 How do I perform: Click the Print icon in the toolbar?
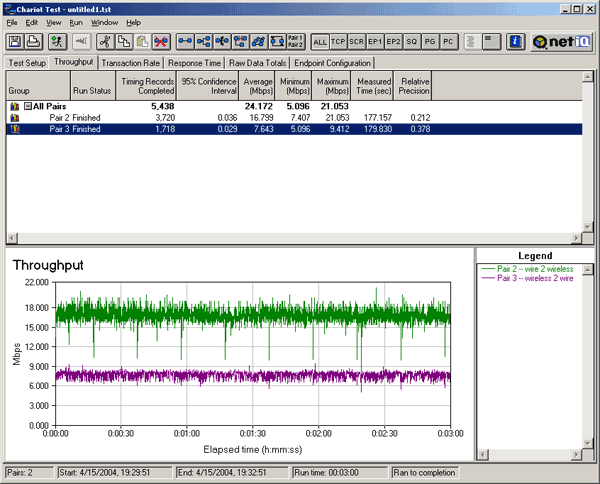coord(33,41)
